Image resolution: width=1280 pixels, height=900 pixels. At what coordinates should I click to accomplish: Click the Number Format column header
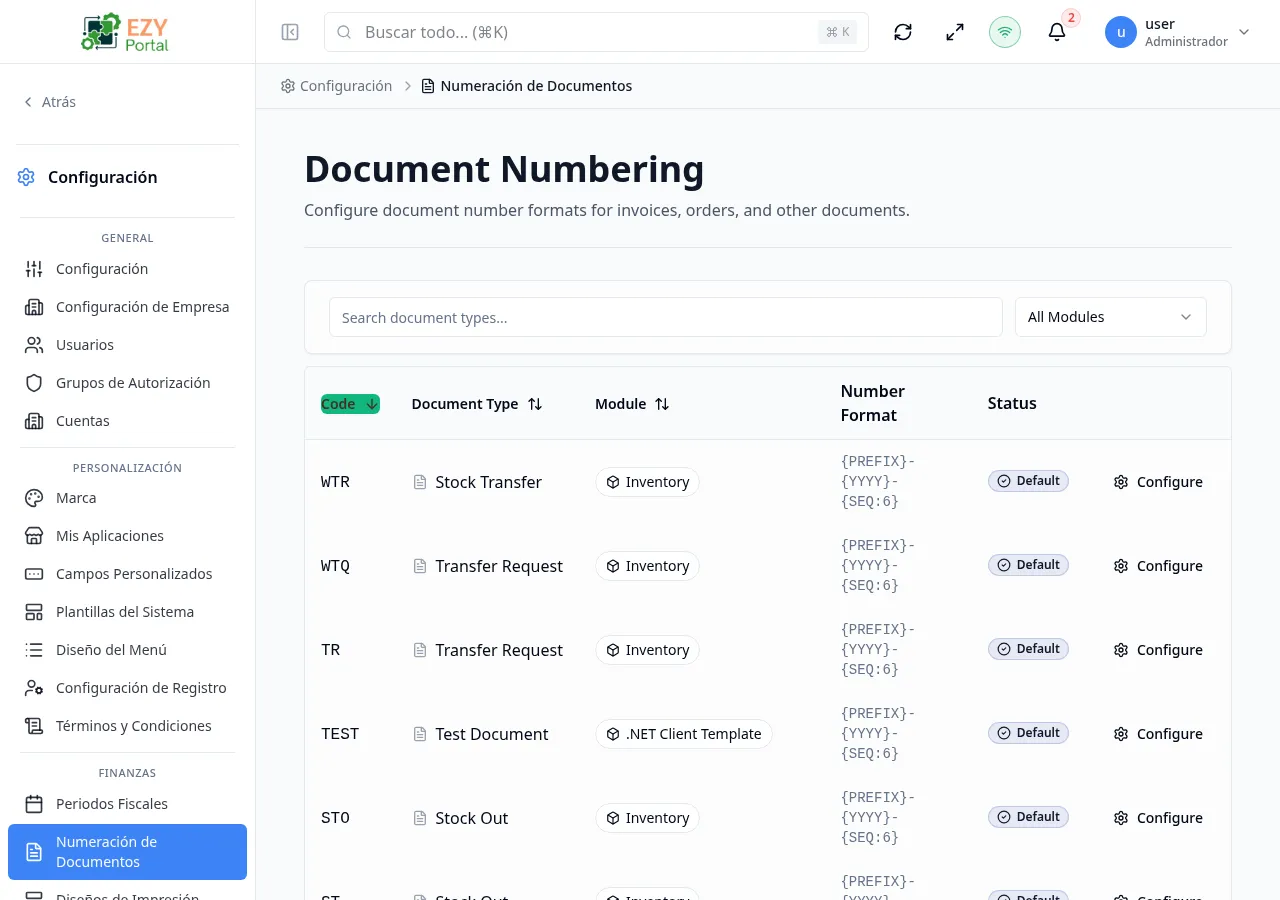coord(872,403)
